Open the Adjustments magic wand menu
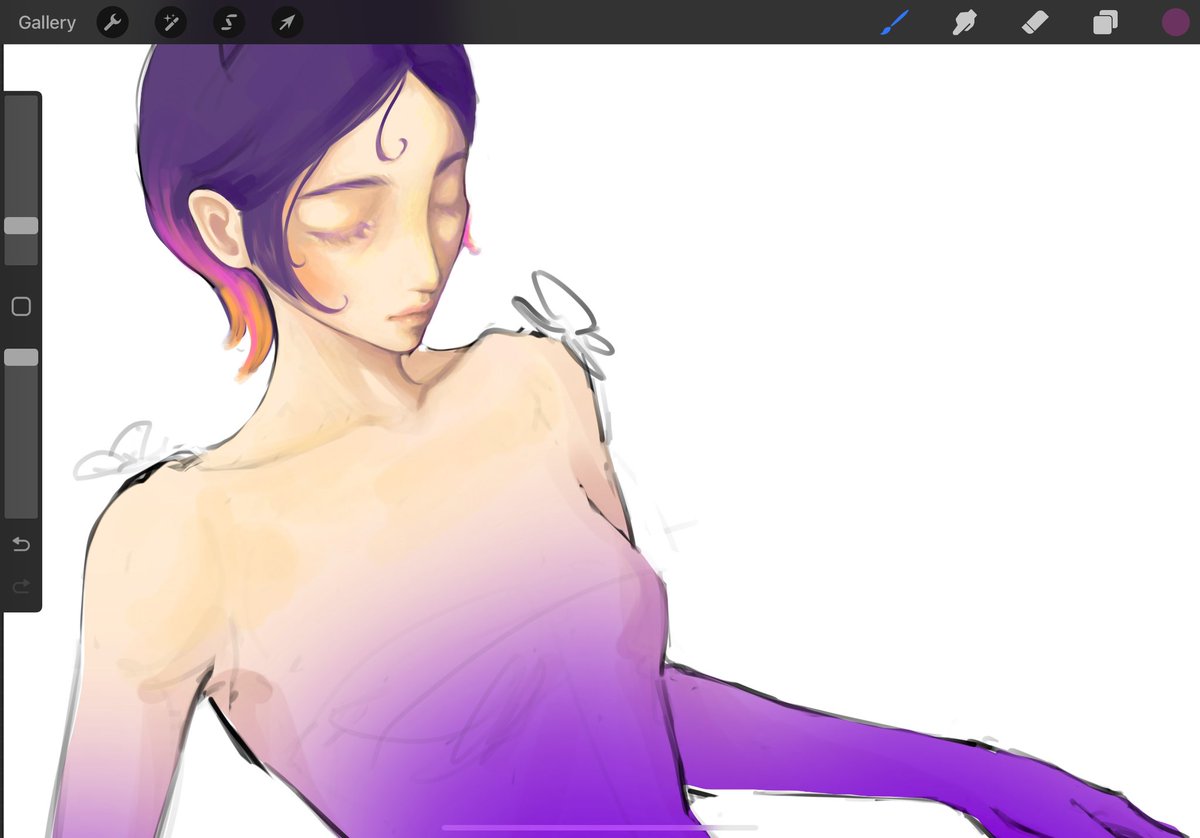1200x838 pixels. [171, 22]
